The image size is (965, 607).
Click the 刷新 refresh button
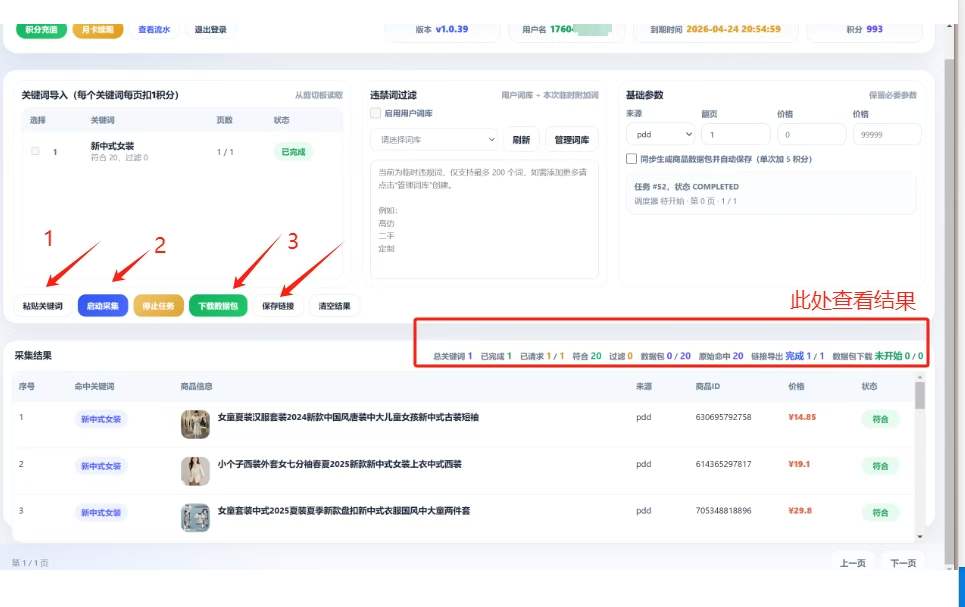521,140
